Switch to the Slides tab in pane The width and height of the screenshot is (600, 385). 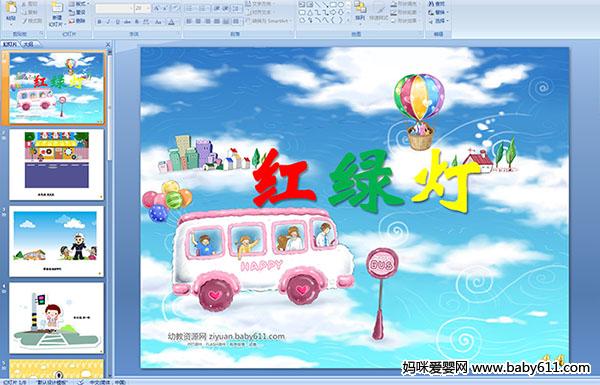[x=10, y=44]
